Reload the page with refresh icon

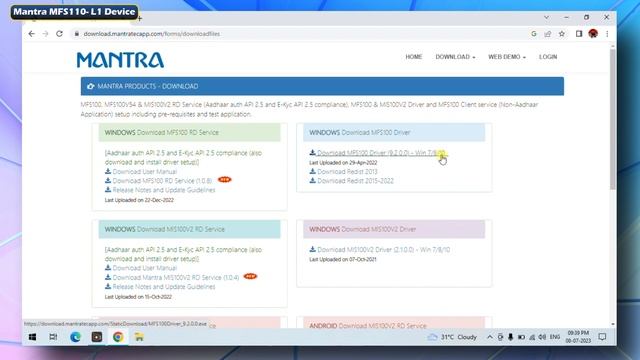(60, 34)
